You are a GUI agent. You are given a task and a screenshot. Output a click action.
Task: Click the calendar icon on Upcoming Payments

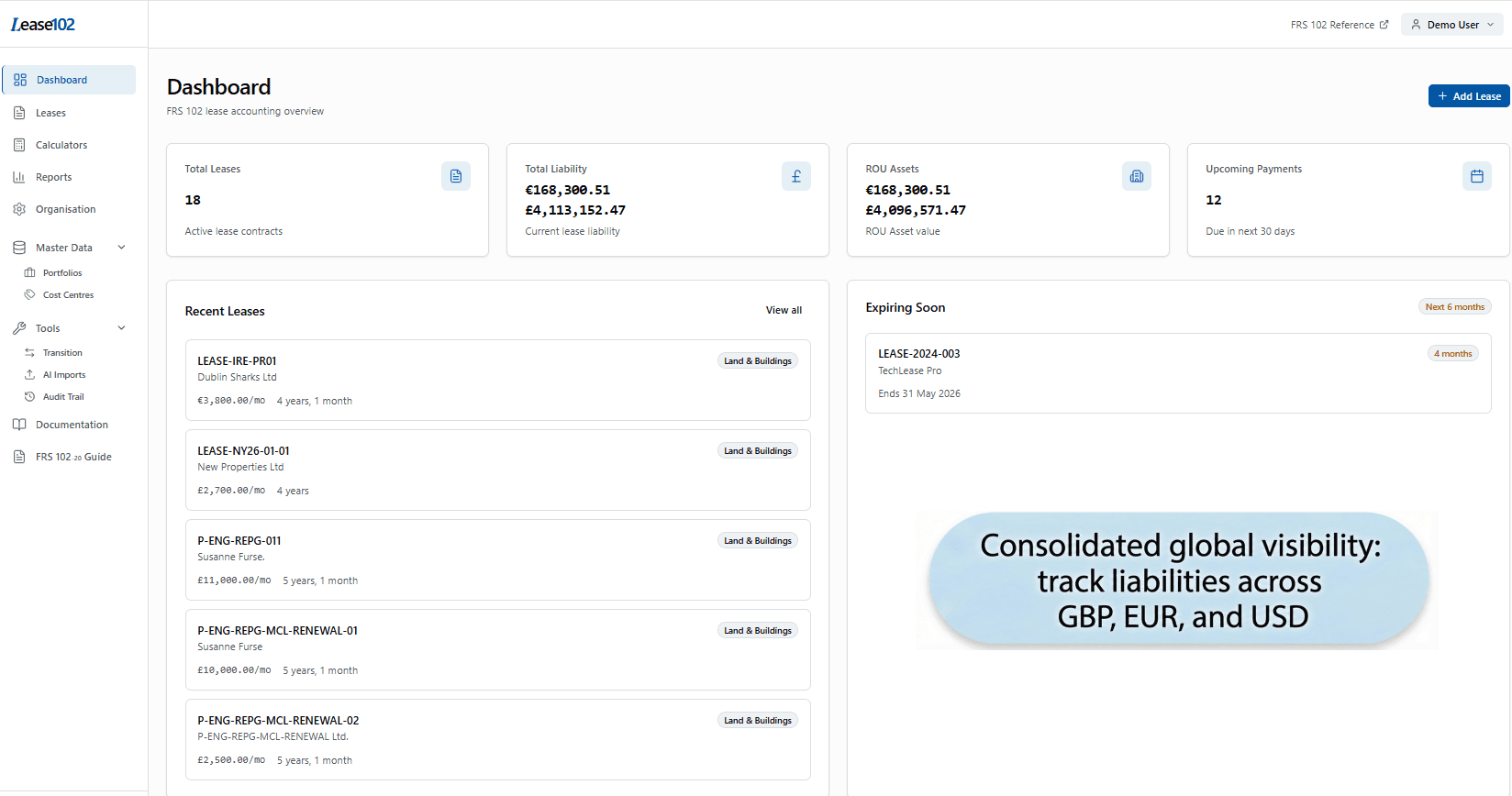tap(1477, 176)
